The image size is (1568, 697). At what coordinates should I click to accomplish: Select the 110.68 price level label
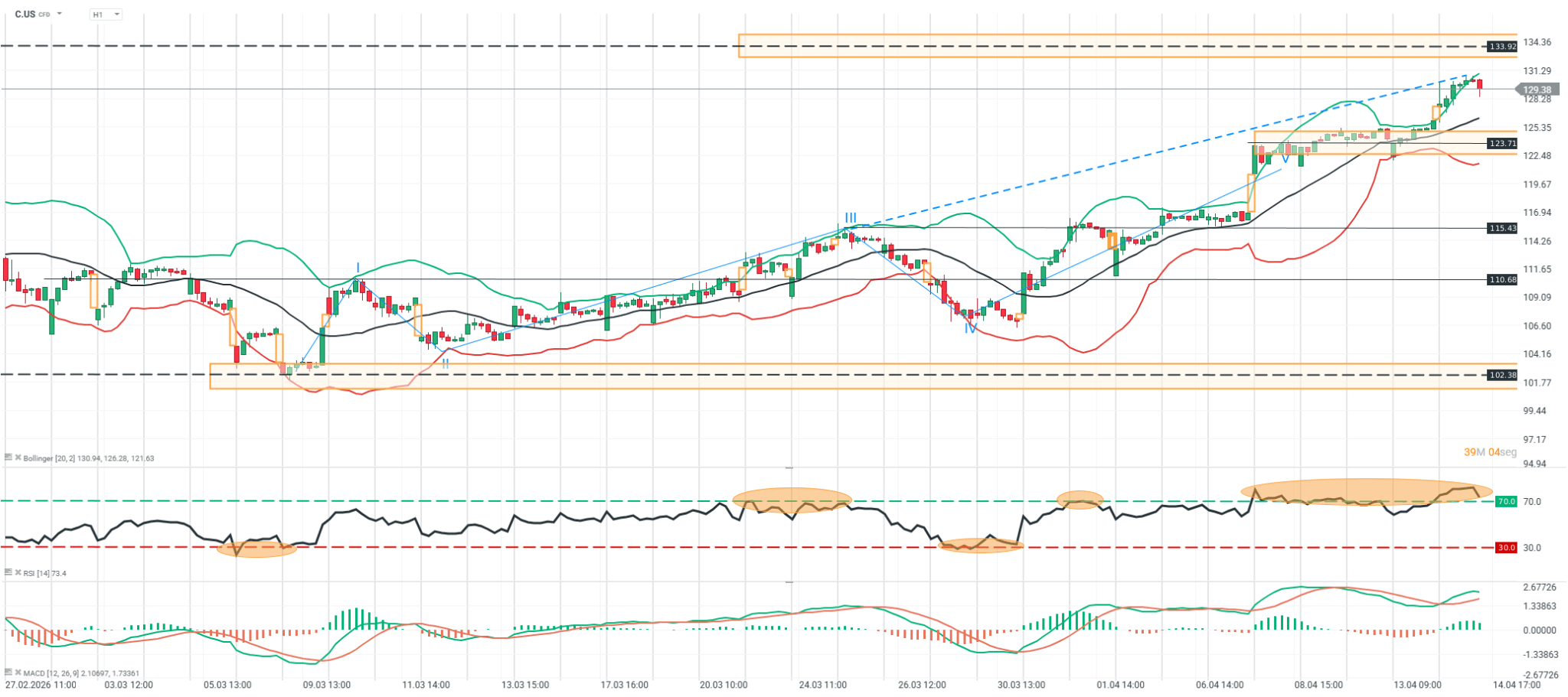click(x=1501, y=279)
